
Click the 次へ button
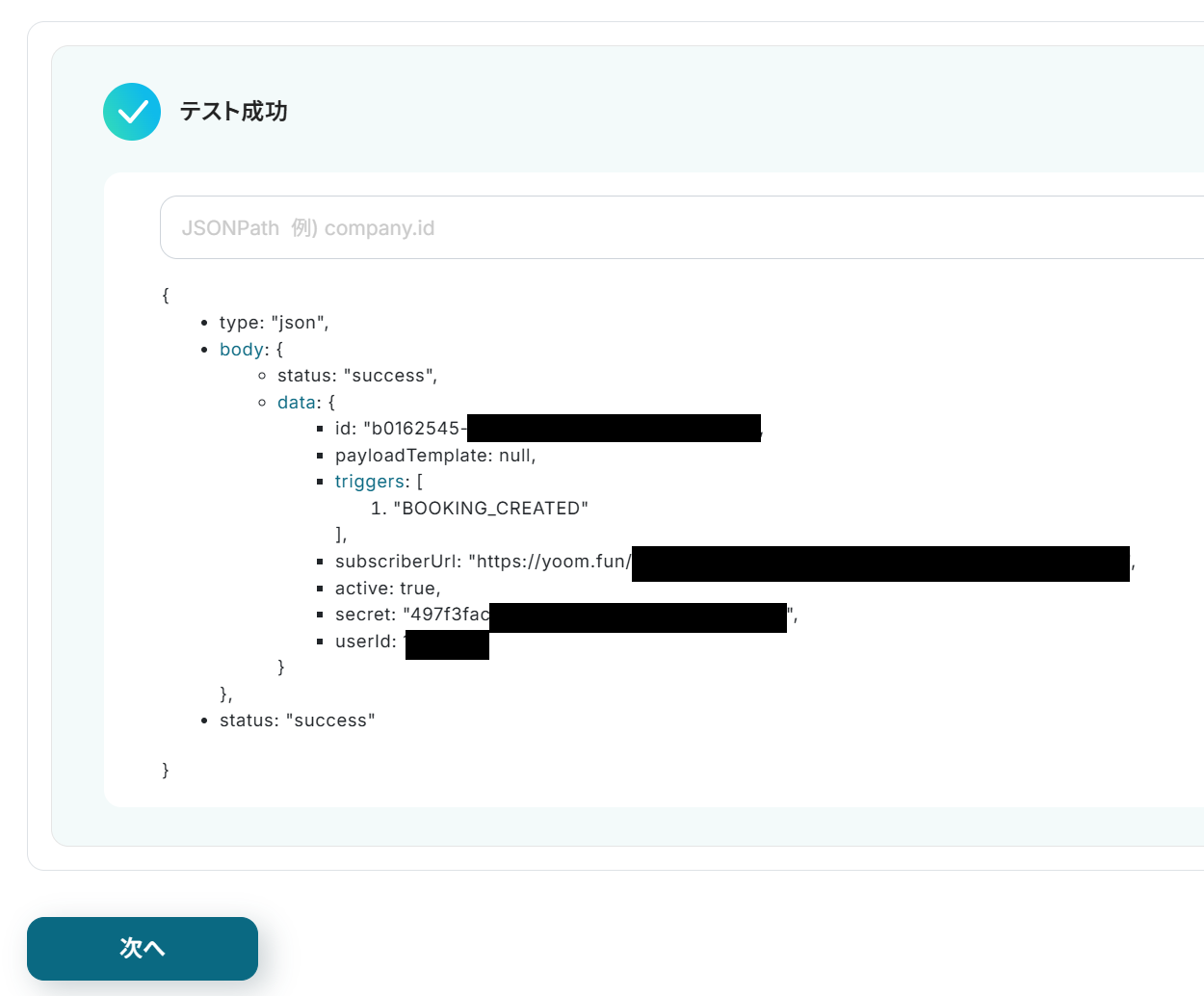tap(143, 949)
